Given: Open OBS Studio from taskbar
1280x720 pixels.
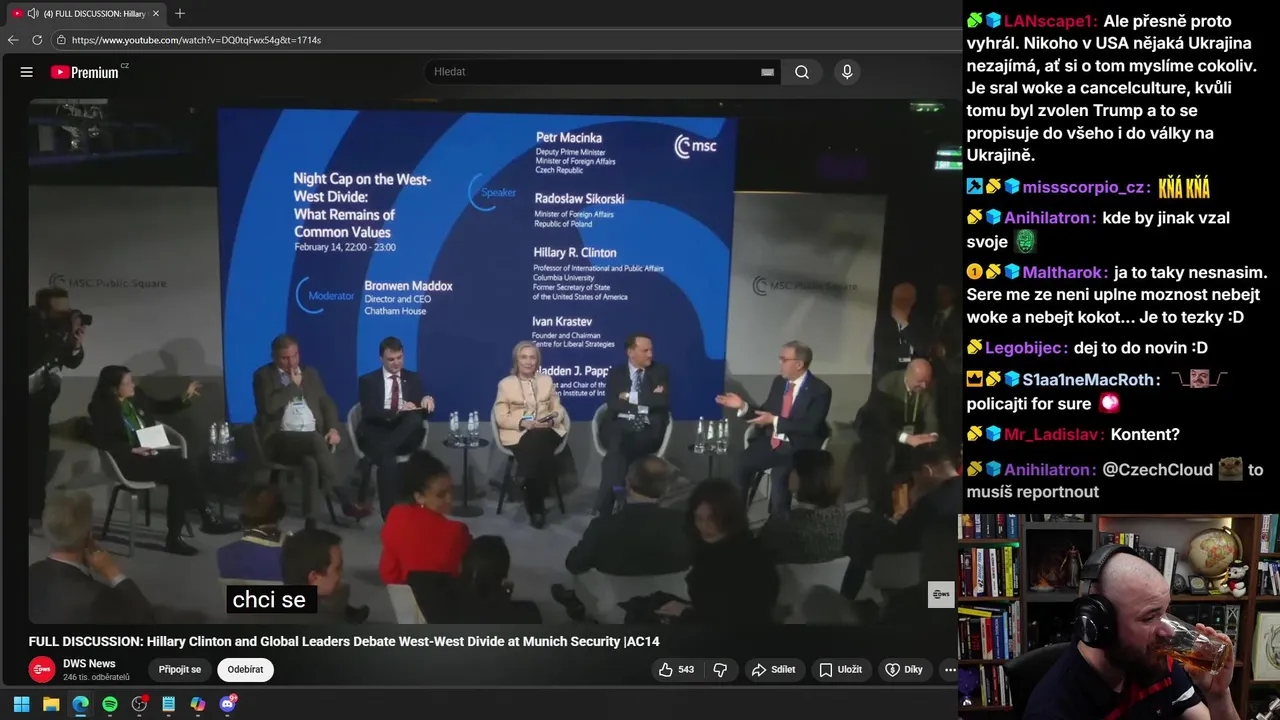Looking at the screenshot, I should 139,704.
